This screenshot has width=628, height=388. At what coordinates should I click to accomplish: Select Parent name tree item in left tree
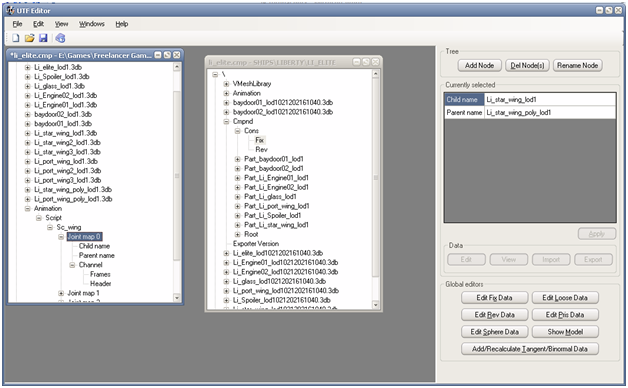(97, 255)
